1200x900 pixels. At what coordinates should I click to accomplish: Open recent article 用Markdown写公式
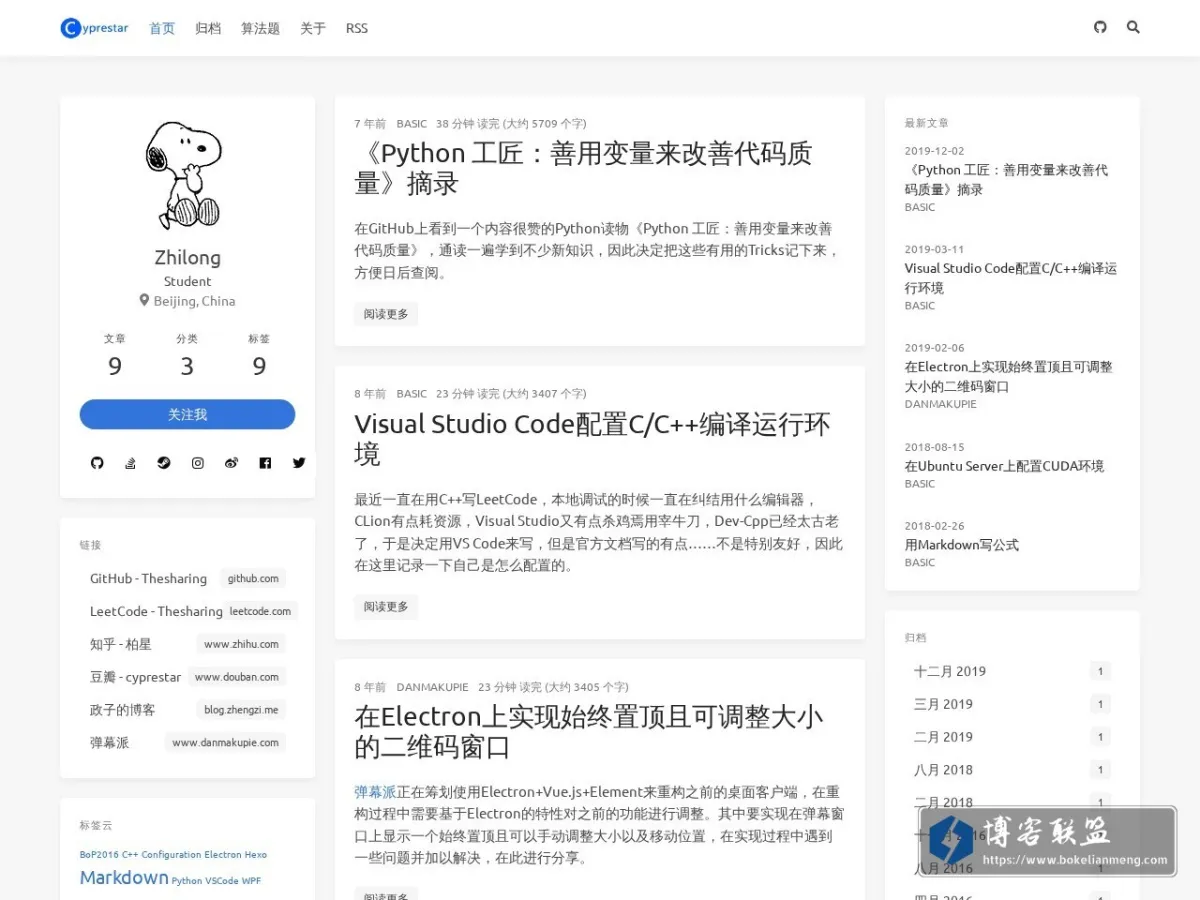point(962,545)
